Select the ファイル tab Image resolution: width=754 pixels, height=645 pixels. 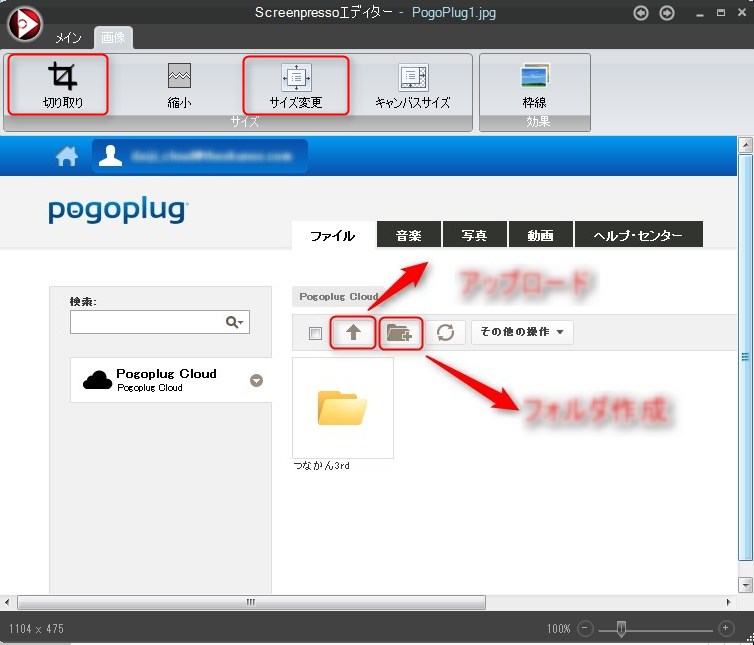(333, 236)
